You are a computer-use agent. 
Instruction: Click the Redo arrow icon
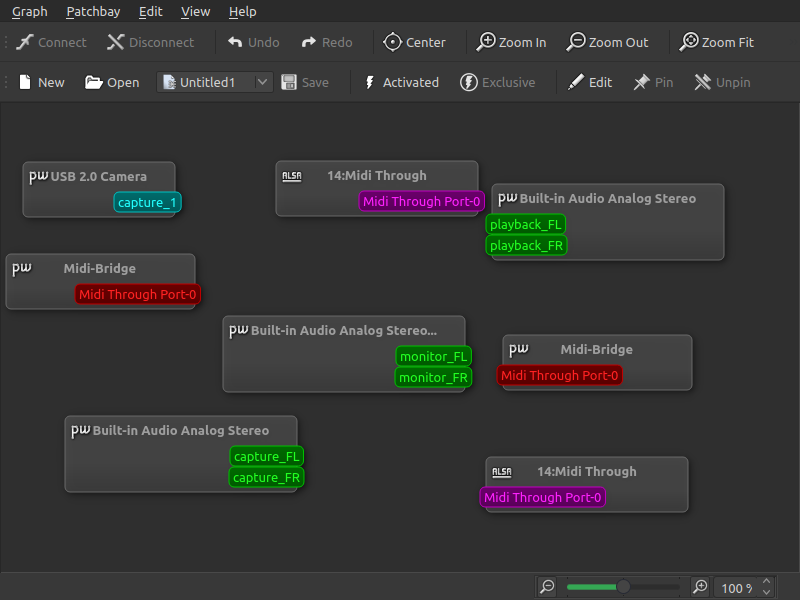tap(309, 42)
